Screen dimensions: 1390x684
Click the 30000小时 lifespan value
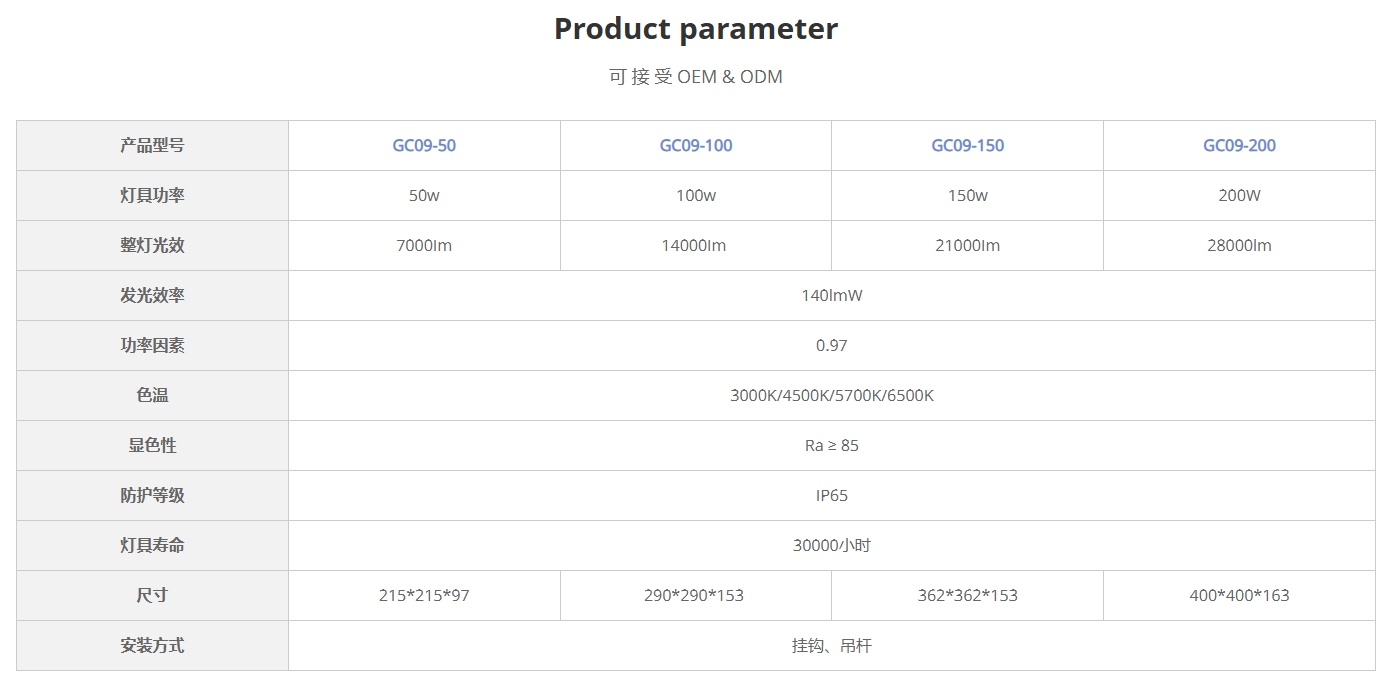831,545
